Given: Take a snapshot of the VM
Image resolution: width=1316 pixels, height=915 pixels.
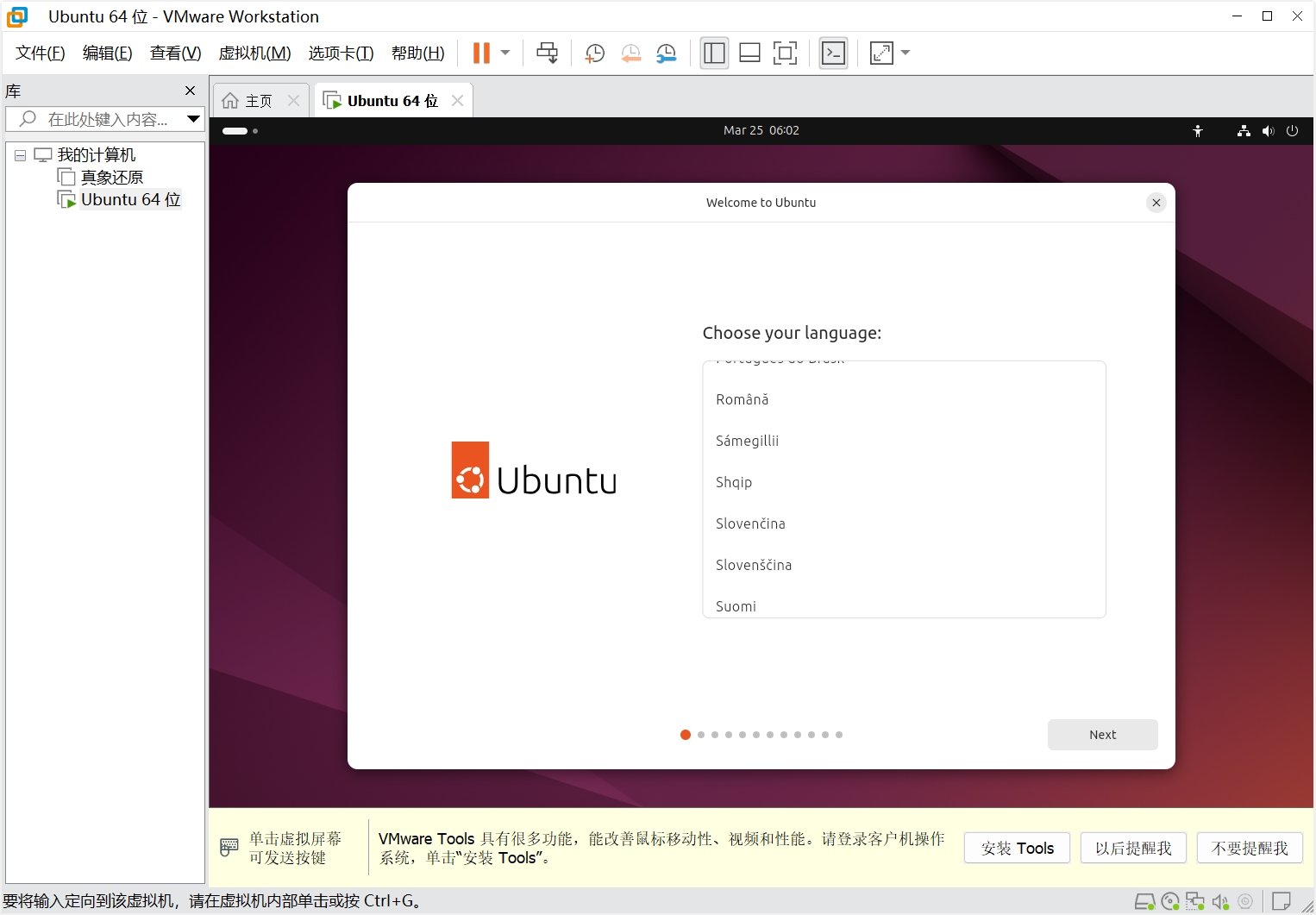Looking at the screenshot, I should coord(594,53).
